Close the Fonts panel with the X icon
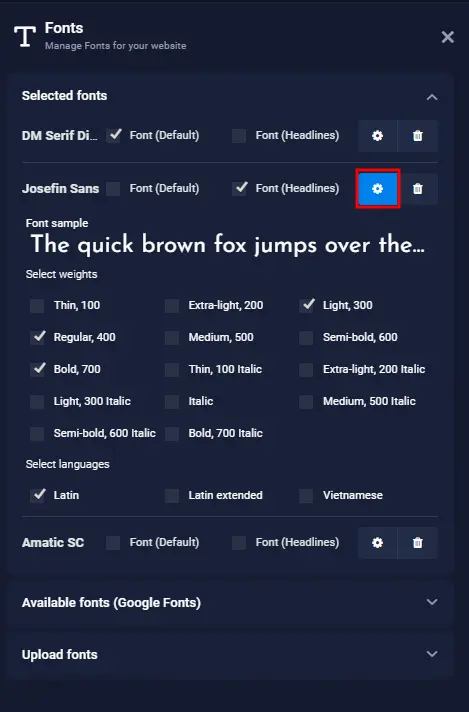The image size is (469, 712). coord(448,37)
